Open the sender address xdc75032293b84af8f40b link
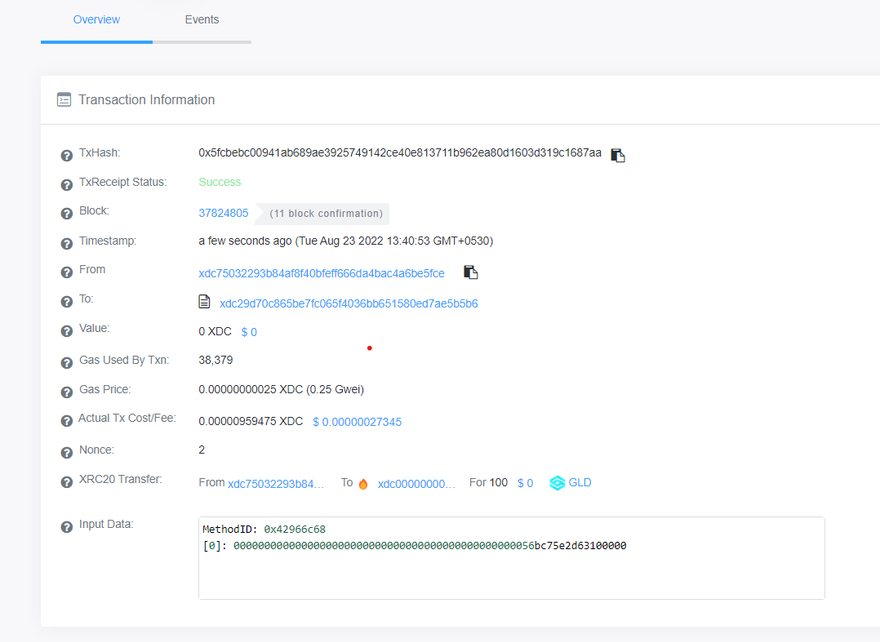Image resolution: width=880 pixels, height=642 pixels. [321, 274]
